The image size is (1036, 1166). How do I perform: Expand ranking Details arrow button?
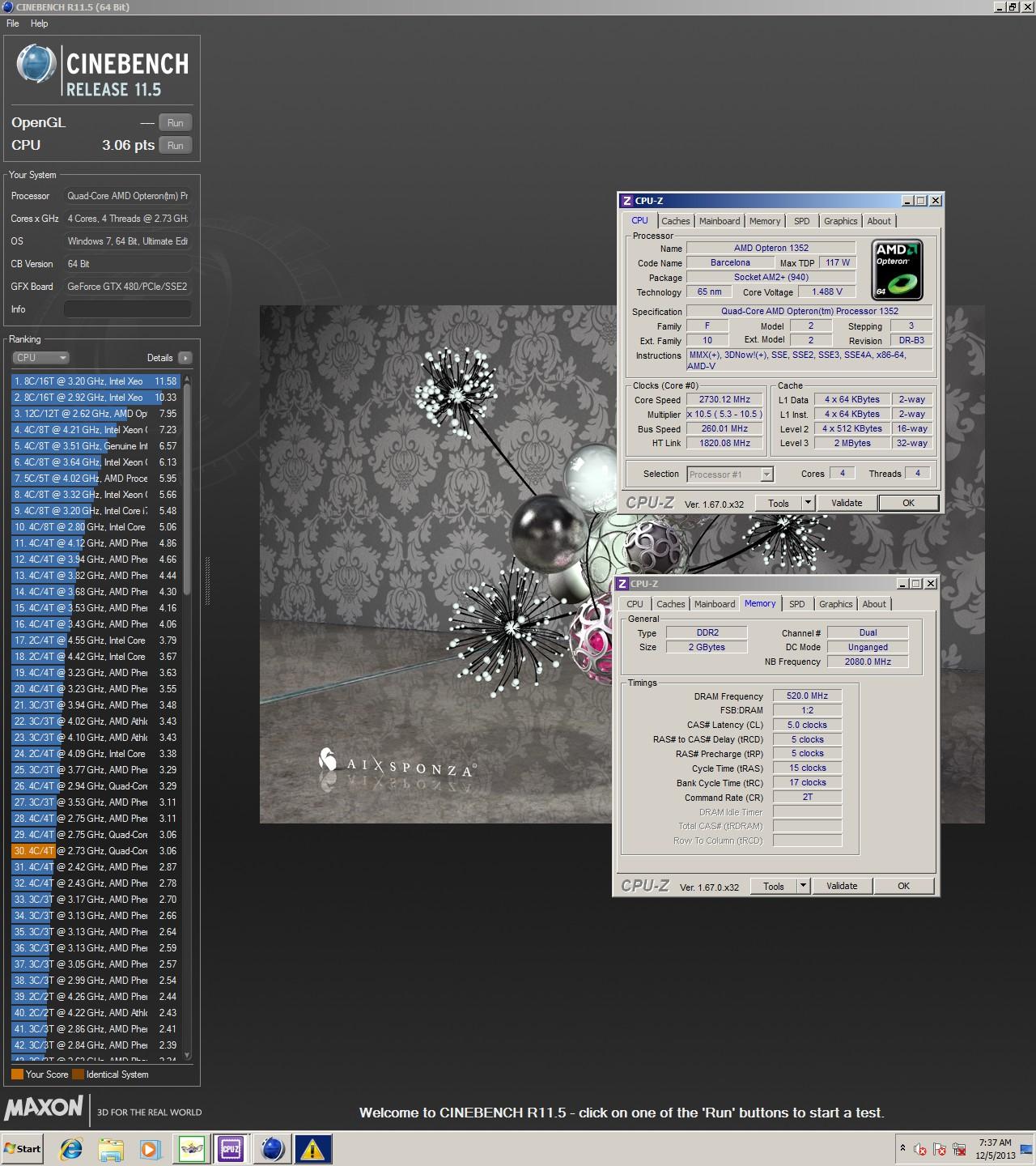tap(185, 358)
